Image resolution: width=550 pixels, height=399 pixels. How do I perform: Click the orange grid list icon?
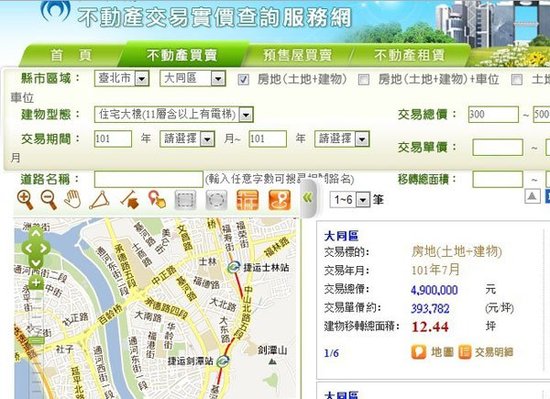(247, 200)
